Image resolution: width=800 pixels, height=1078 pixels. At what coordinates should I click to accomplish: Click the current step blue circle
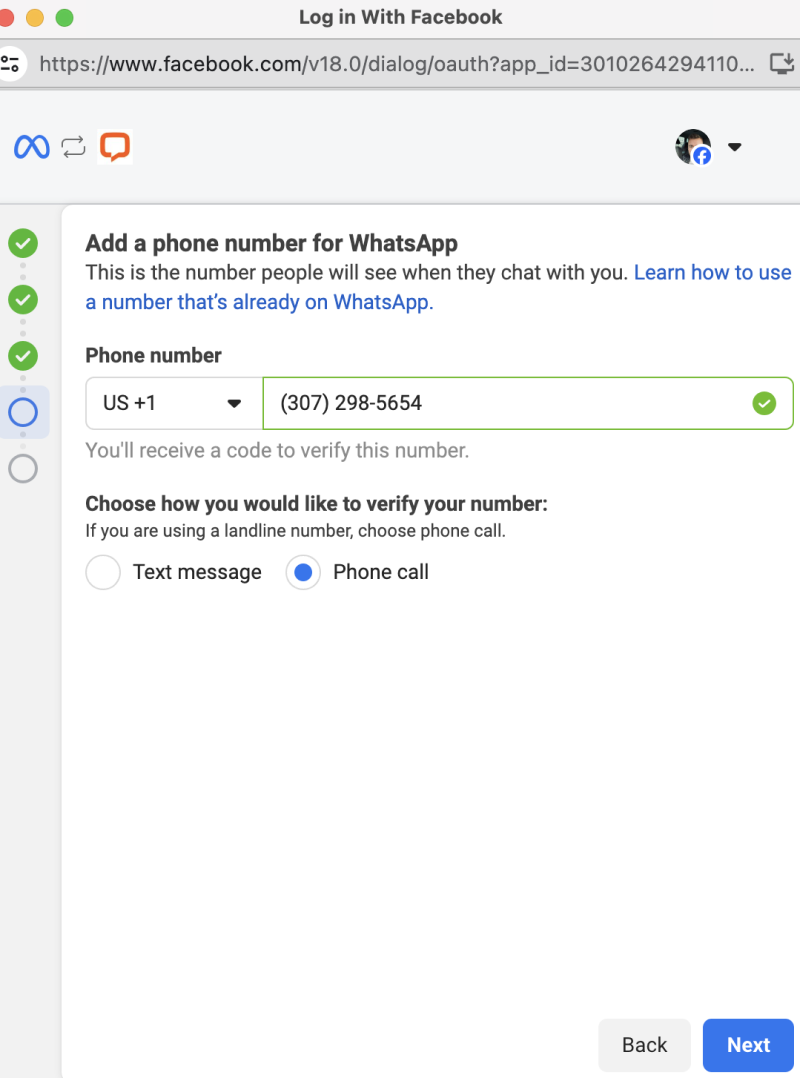tap(23, 412)
